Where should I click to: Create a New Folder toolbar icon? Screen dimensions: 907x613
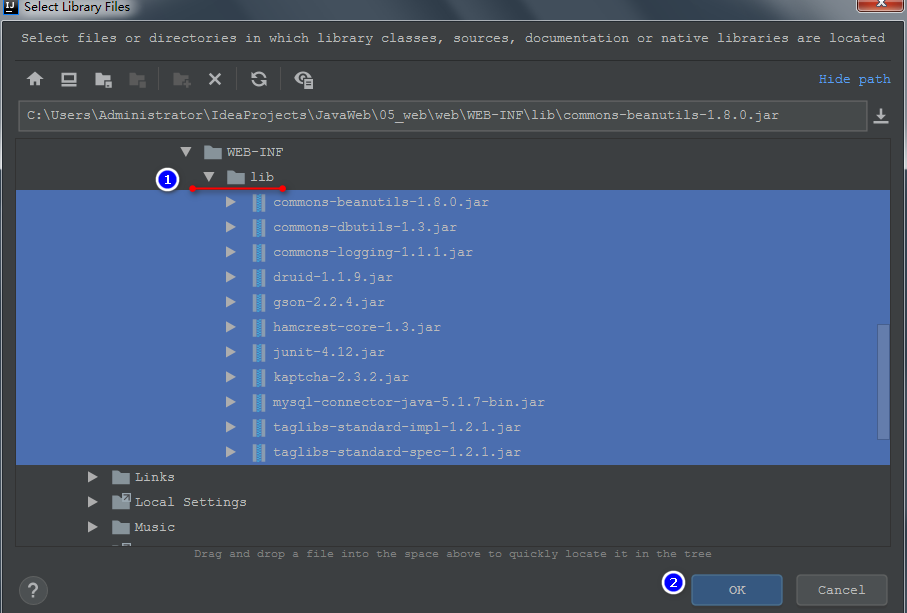pos(182,80)
